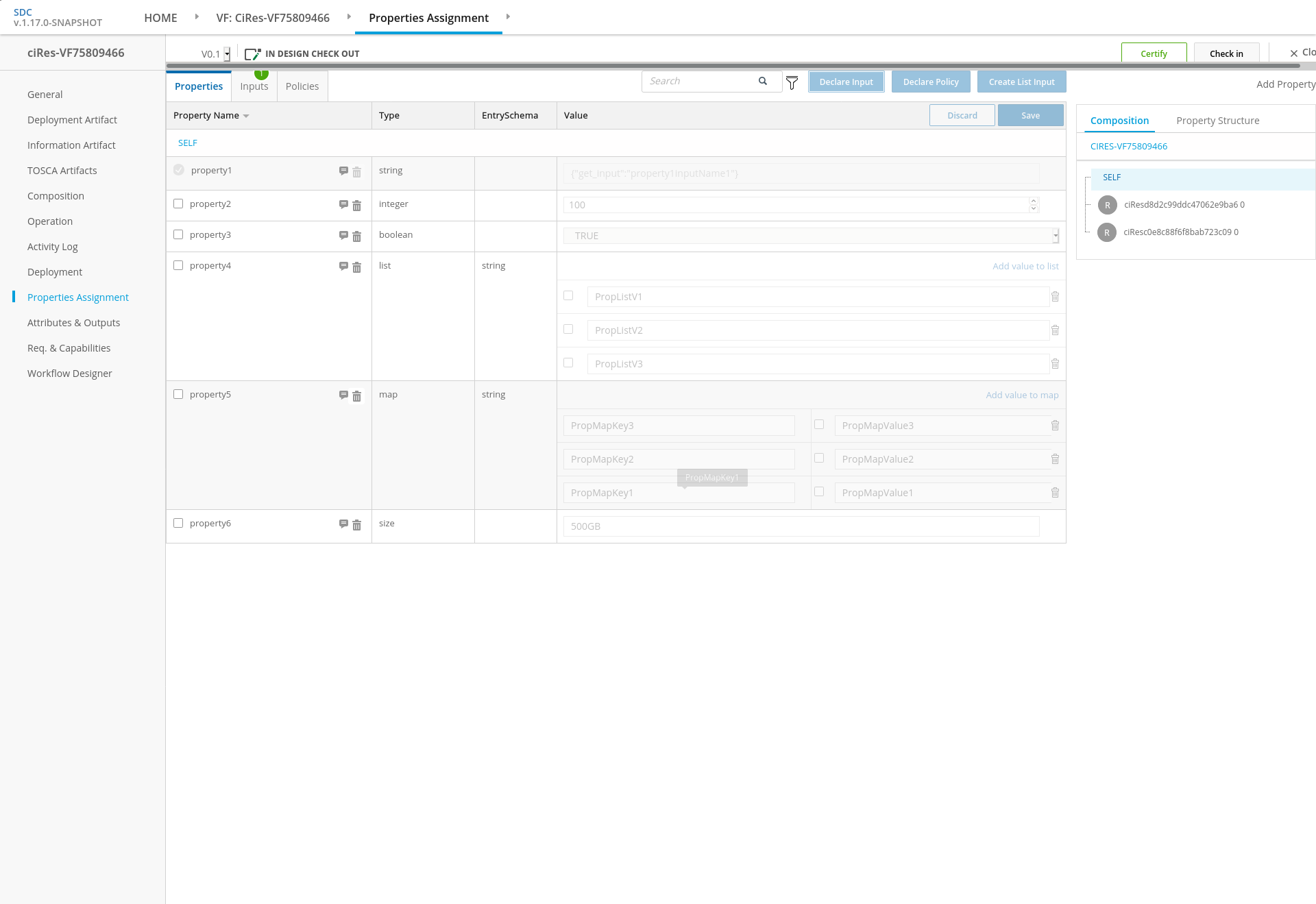Click the horizontal scrollbar under toolbar

coord(733,66)
